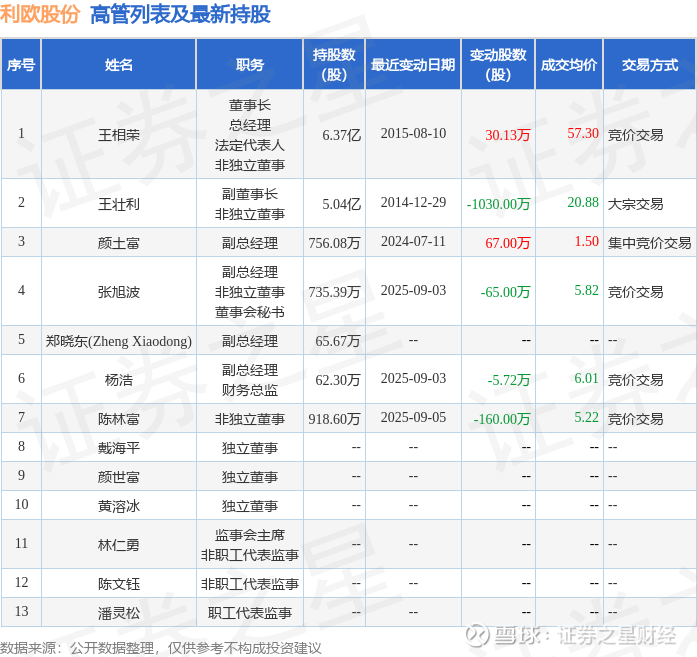Viewport: 697px width, 657px height.
Task: Click the change value -160.00万
Action: point(502,419)
